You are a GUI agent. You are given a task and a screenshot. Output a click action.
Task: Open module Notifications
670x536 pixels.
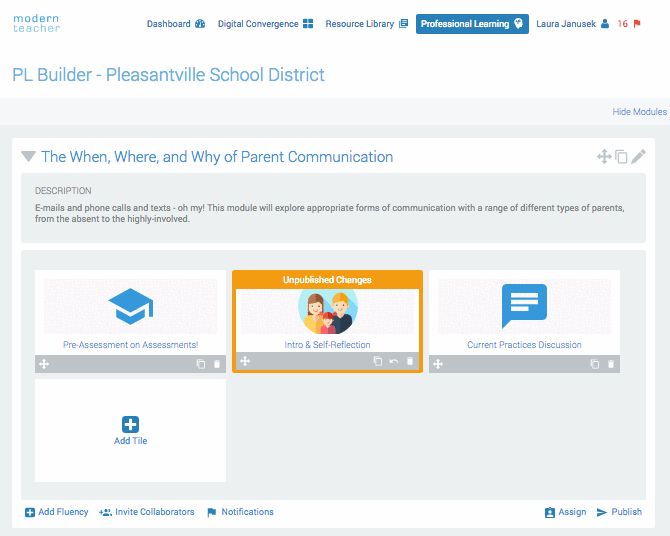point(241,512)
